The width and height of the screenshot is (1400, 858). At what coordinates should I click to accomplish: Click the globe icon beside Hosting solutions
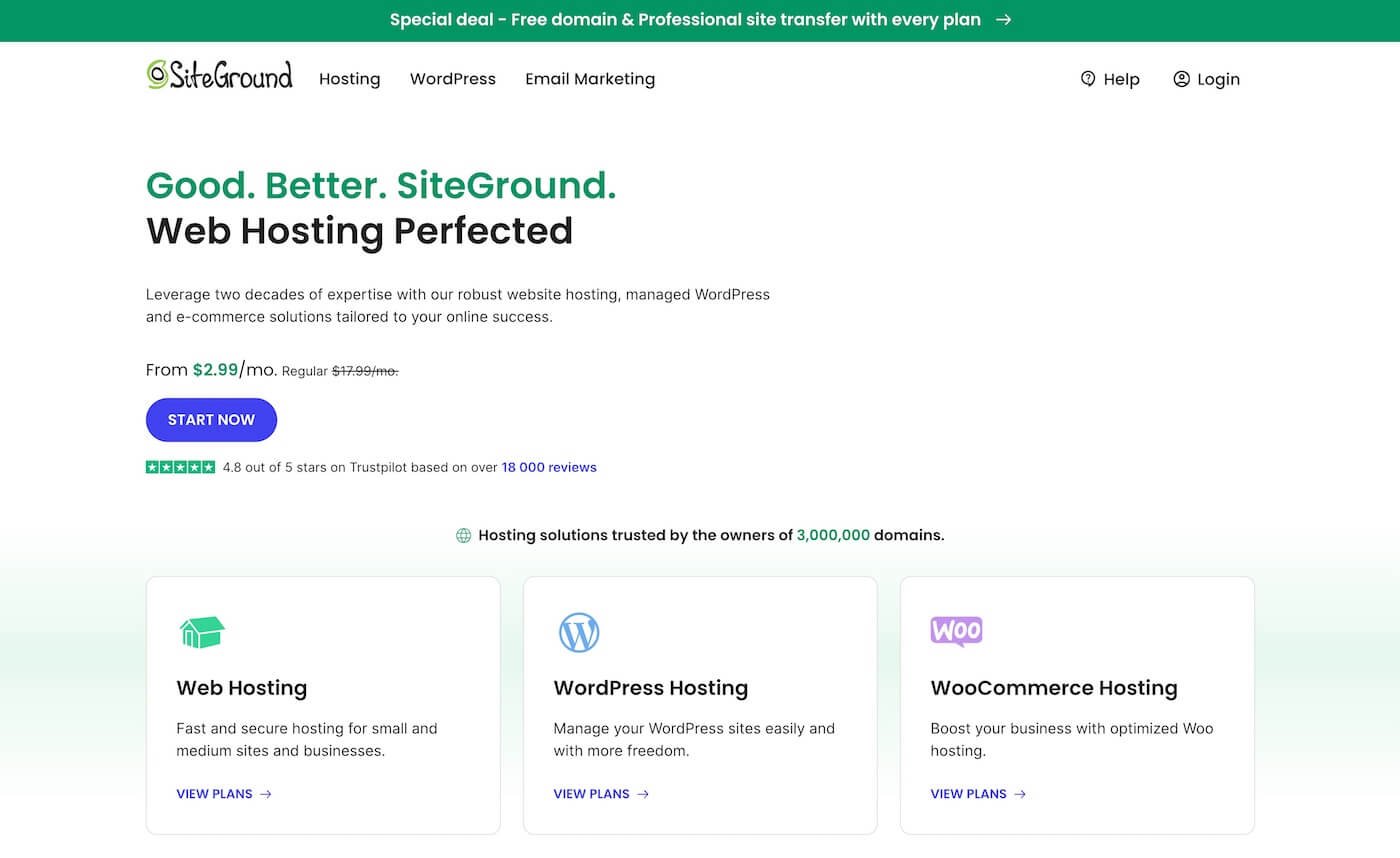[464, 535]
